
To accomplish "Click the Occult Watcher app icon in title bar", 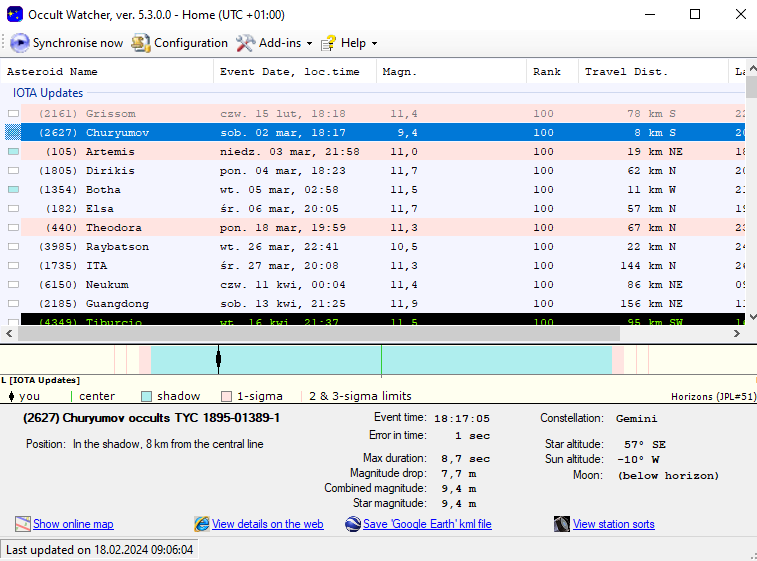I will point(14,14).
